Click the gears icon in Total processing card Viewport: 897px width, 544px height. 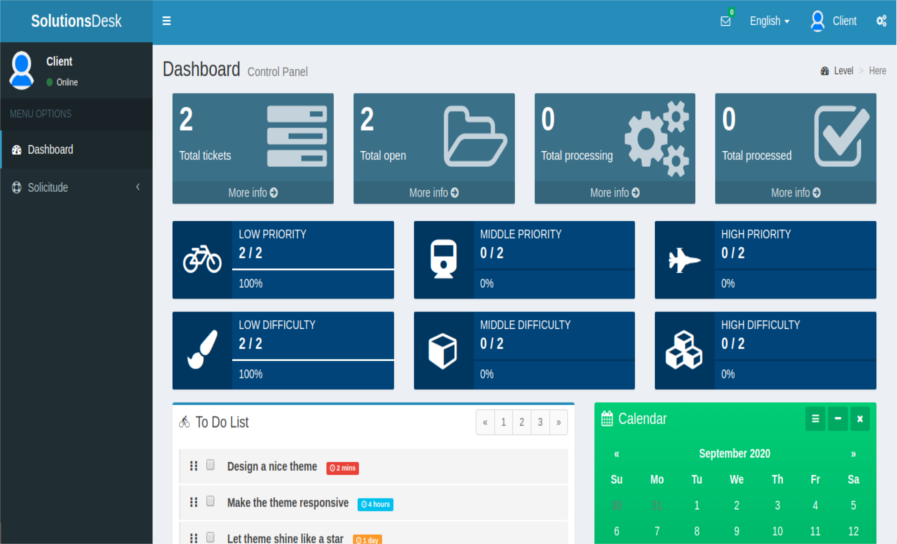[657, 137]
